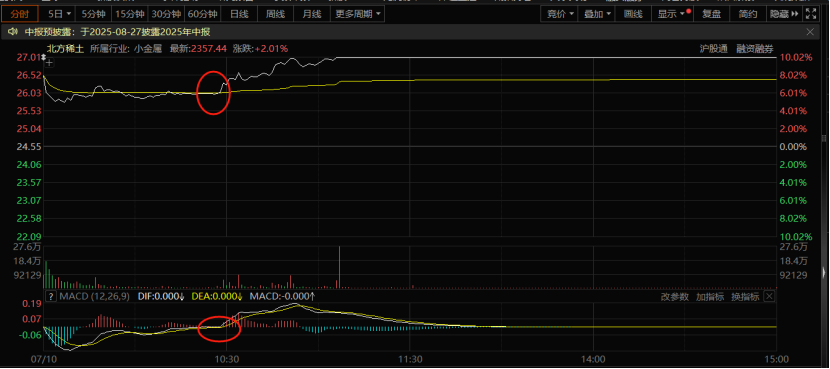Click the 最新:2357.44 value

click(x=198, y=49)
